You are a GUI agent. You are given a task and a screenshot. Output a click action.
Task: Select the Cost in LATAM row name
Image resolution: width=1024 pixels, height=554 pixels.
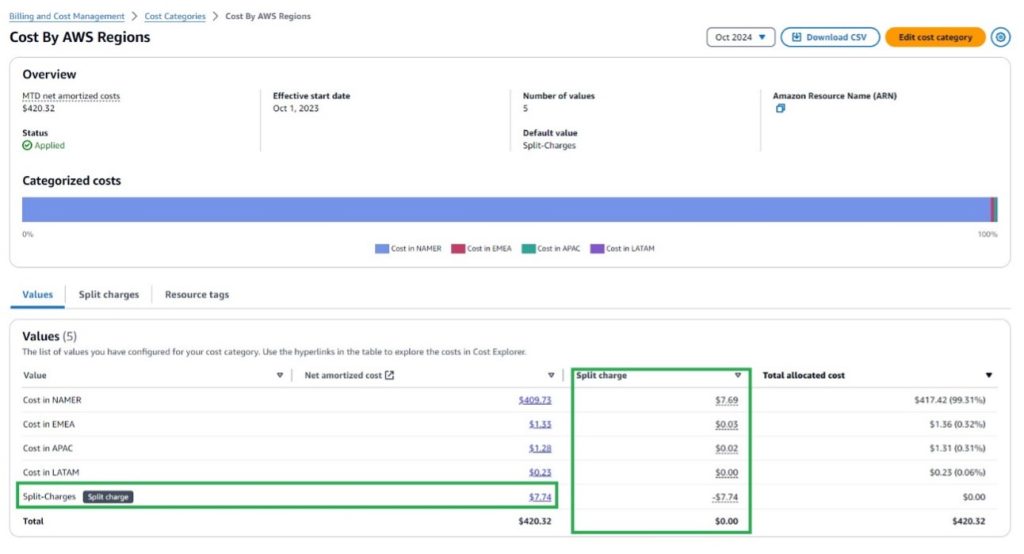click(51, 472)
